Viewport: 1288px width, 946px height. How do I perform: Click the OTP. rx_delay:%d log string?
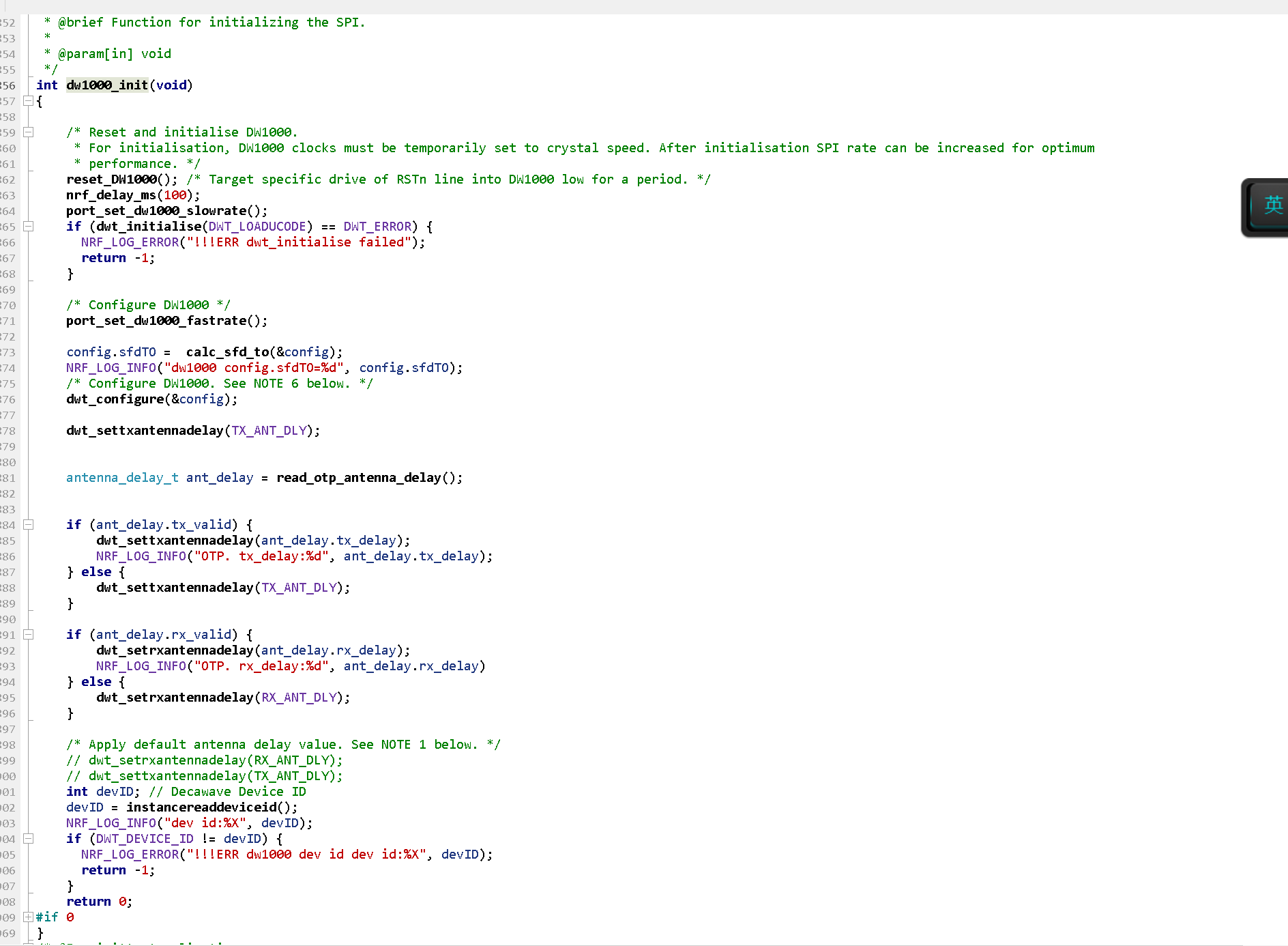point(261,666)
